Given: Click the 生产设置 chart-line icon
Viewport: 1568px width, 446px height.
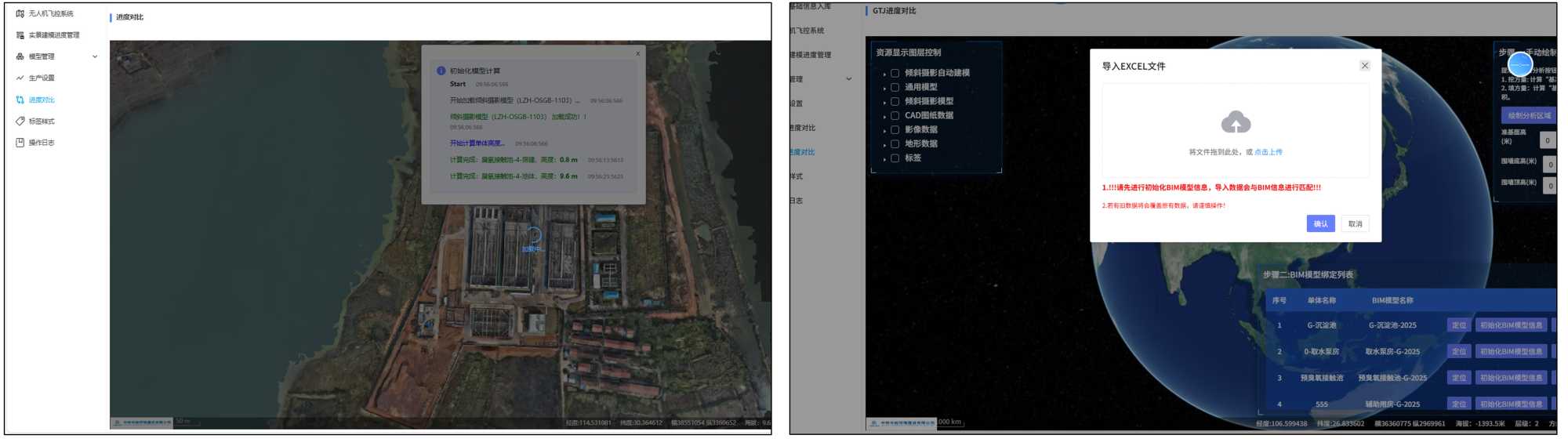Looking at the screenshot, I should (x=20, y=78).
